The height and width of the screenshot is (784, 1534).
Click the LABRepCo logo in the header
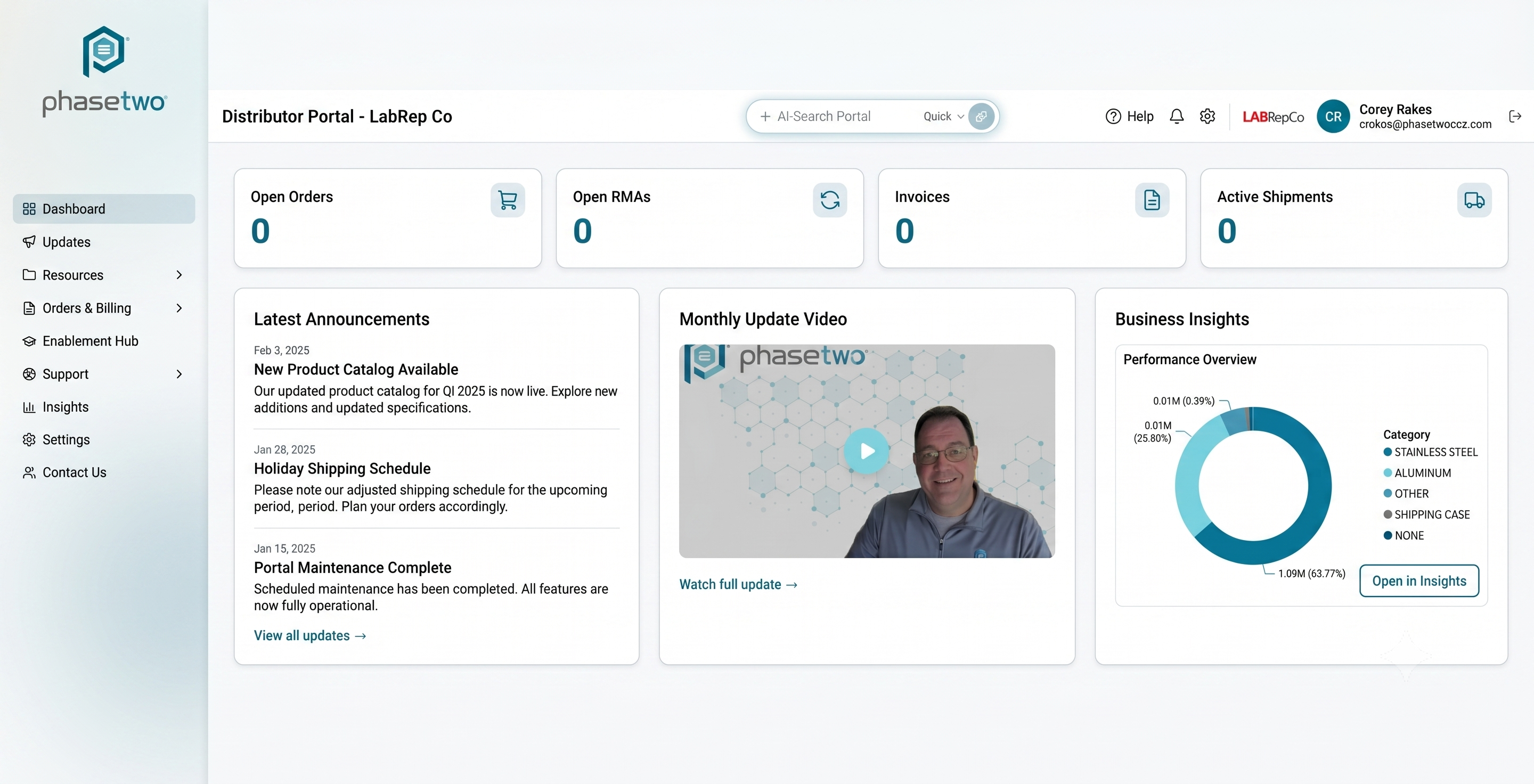[x=1273, y=117]
